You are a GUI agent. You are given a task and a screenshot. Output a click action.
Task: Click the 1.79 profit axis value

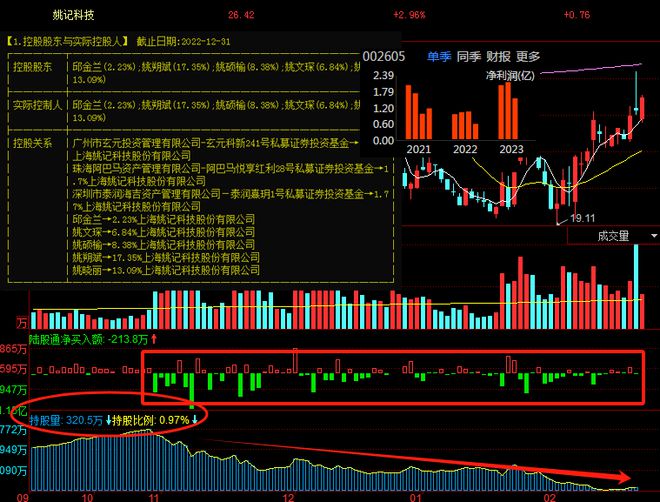click(383, 92)
